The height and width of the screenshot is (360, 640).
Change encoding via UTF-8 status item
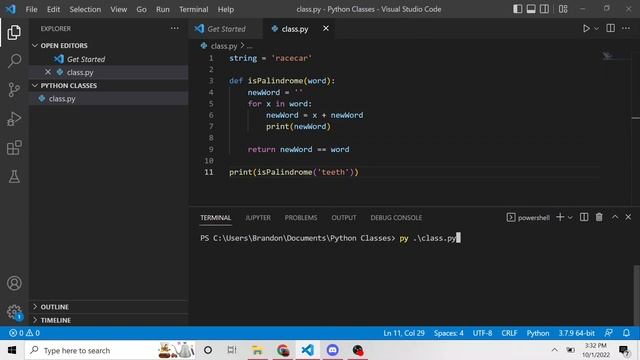(x=482, y=333)
